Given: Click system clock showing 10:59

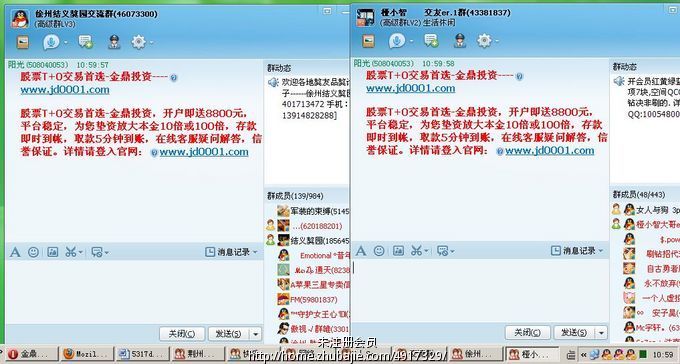Looking at the screenshot, I should pos(663,354).
